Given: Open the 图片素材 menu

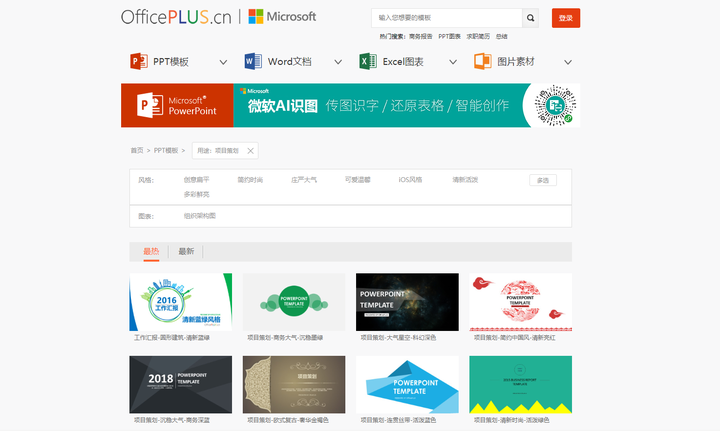Looking at the screenshot, I should click(516, 62).
